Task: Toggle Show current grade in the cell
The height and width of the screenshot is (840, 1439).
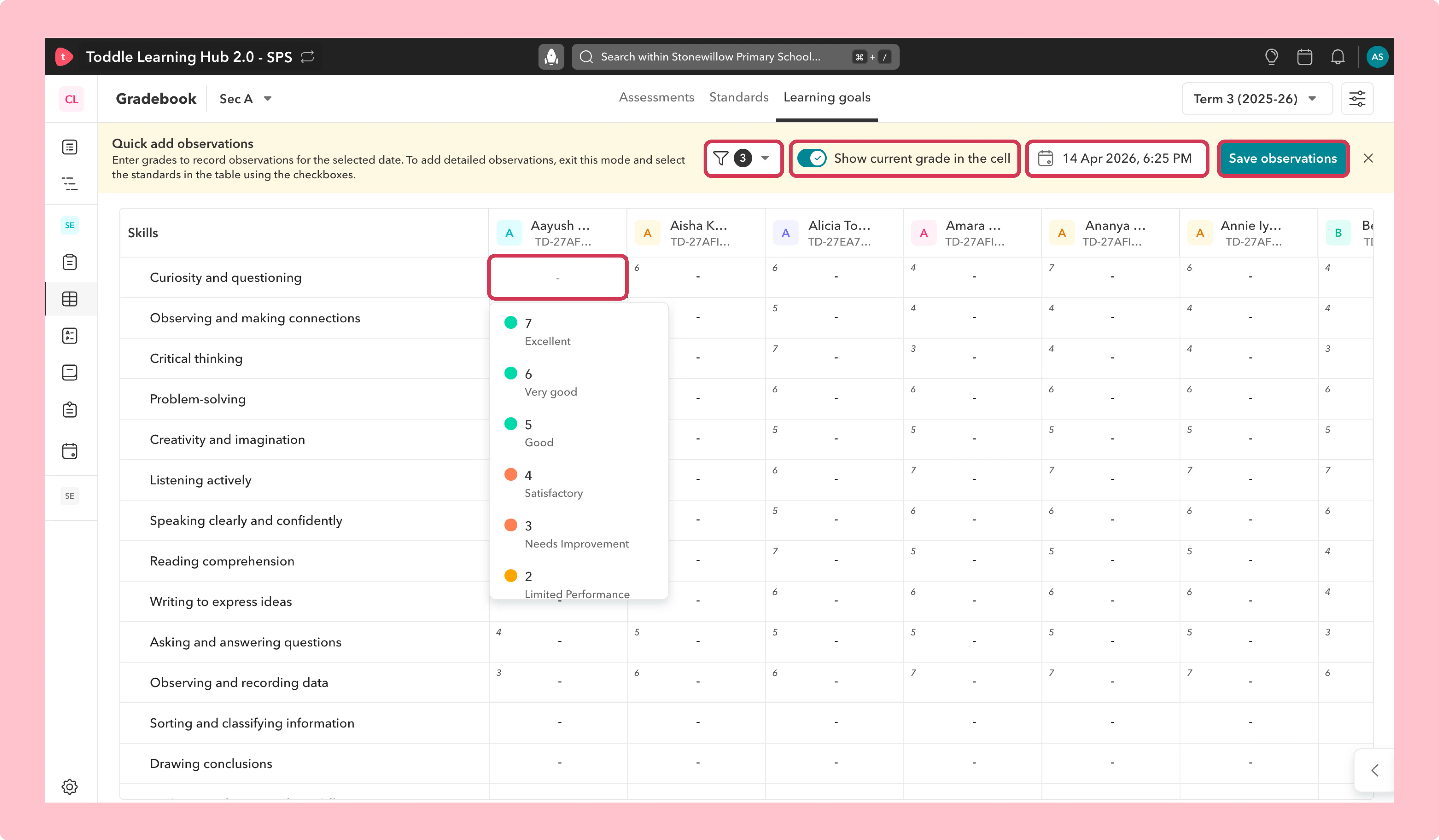Action: (x=812, y=158)
